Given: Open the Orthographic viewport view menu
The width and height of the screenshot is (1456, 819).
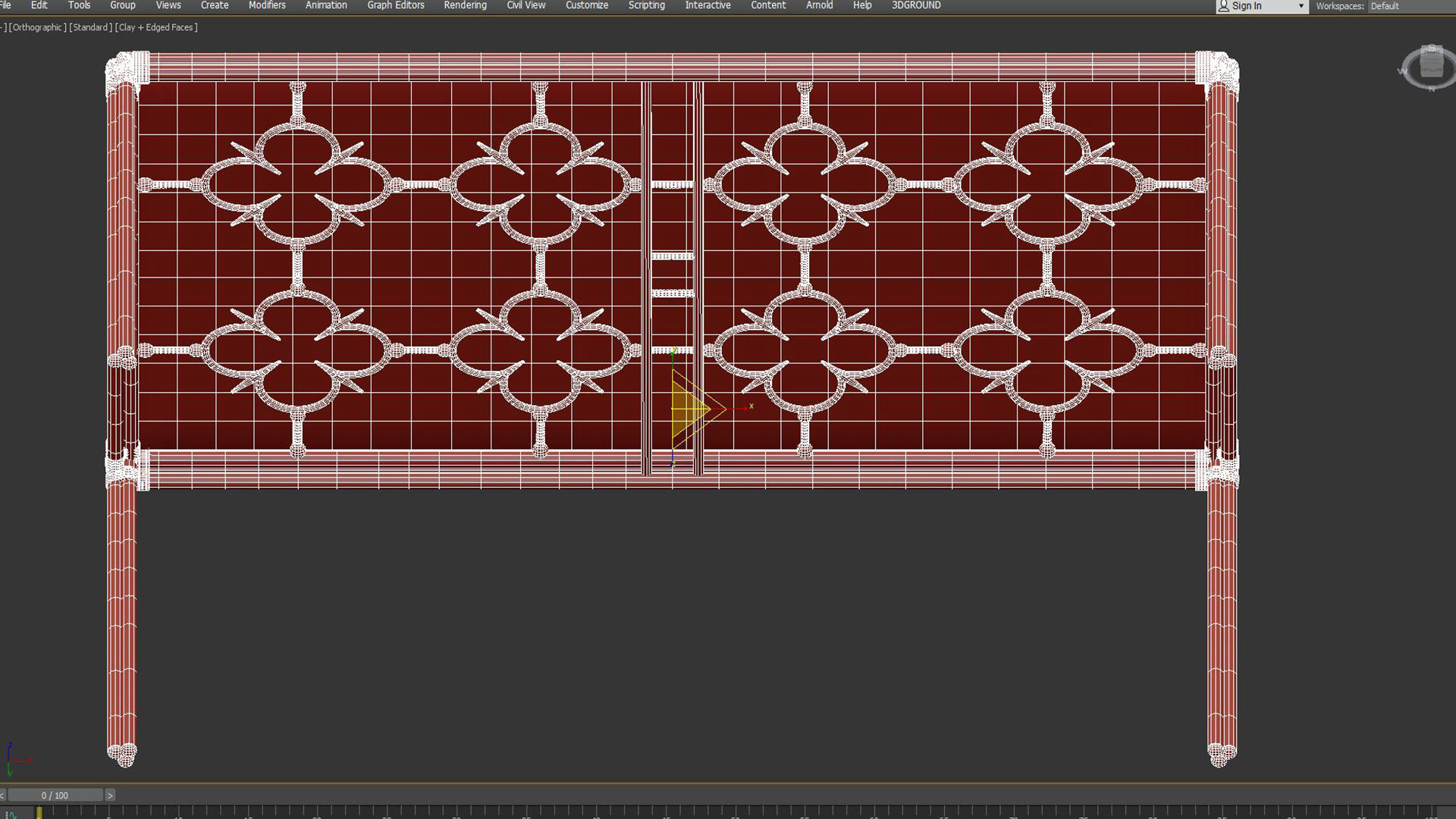Looking at the screenshot, I should click(x=37, y=27).
